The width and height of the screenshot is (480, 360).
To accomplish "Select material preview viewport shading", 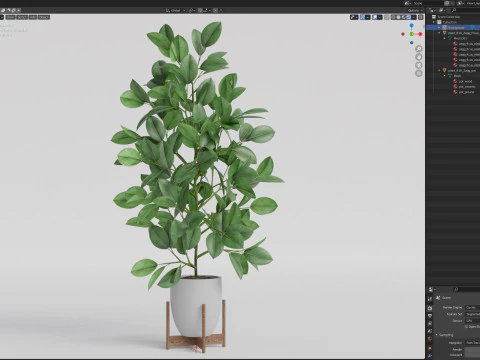I will click(403, 17).
